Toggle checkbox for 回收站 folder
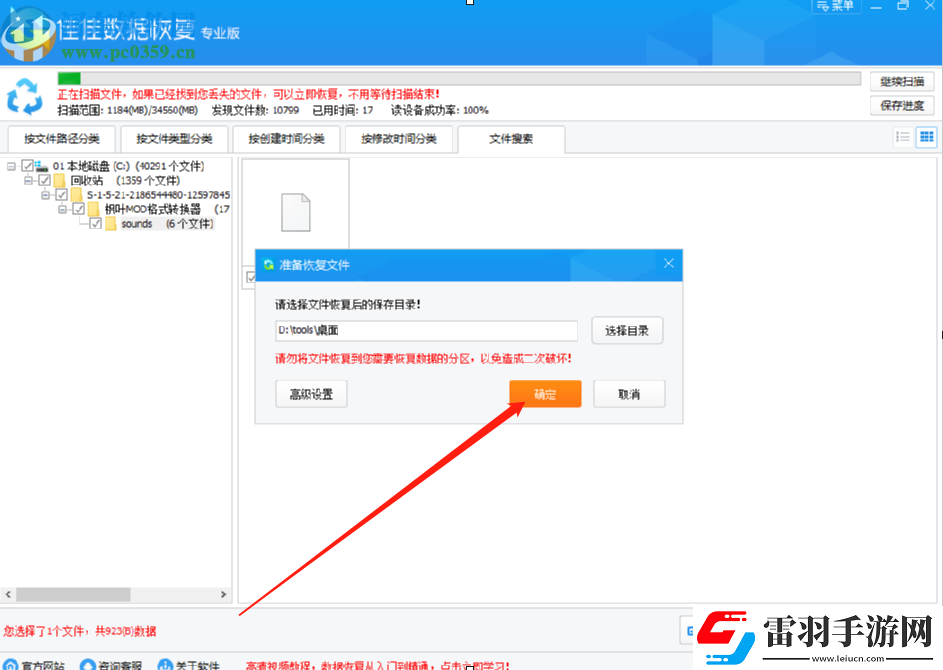This screenshot has width=943, height=670. [x=45, y=180]
